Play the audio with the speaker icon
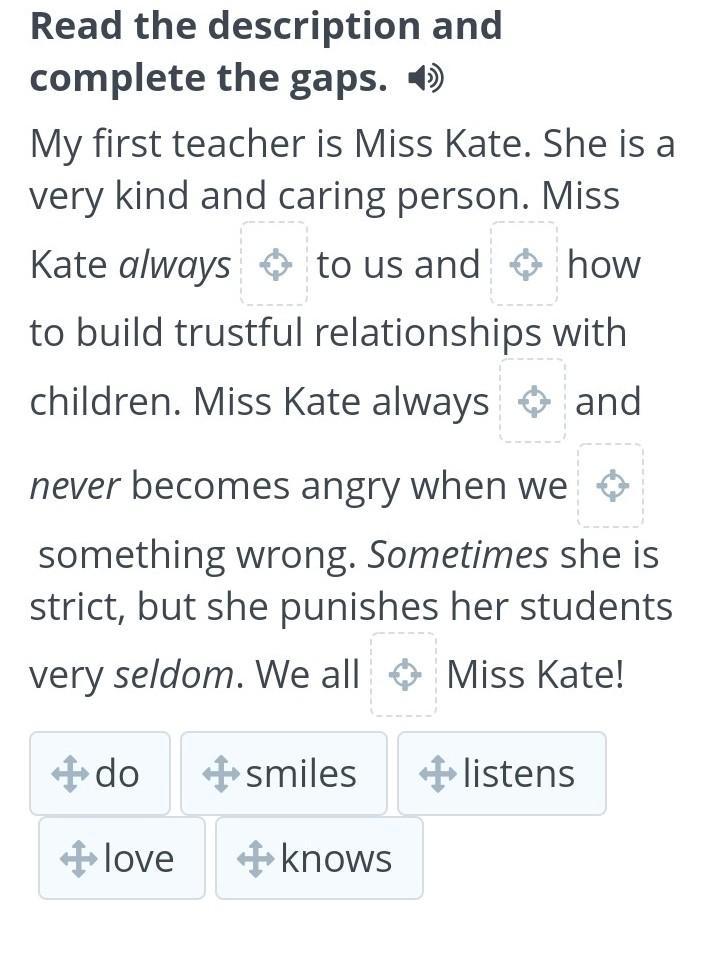713x957 pixels. pyautogui.click(x=426, y=78)
